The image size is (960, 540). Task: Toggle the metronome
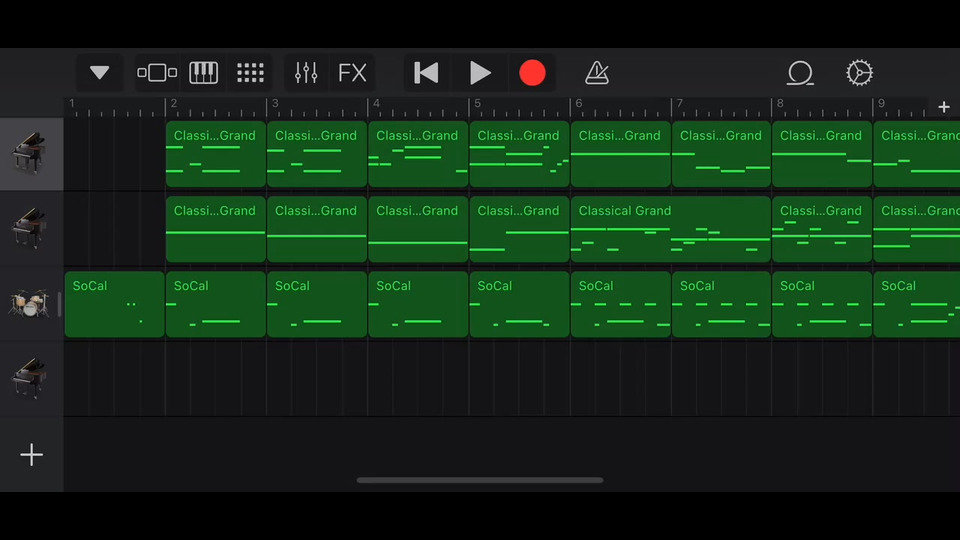tap(596, 73)
